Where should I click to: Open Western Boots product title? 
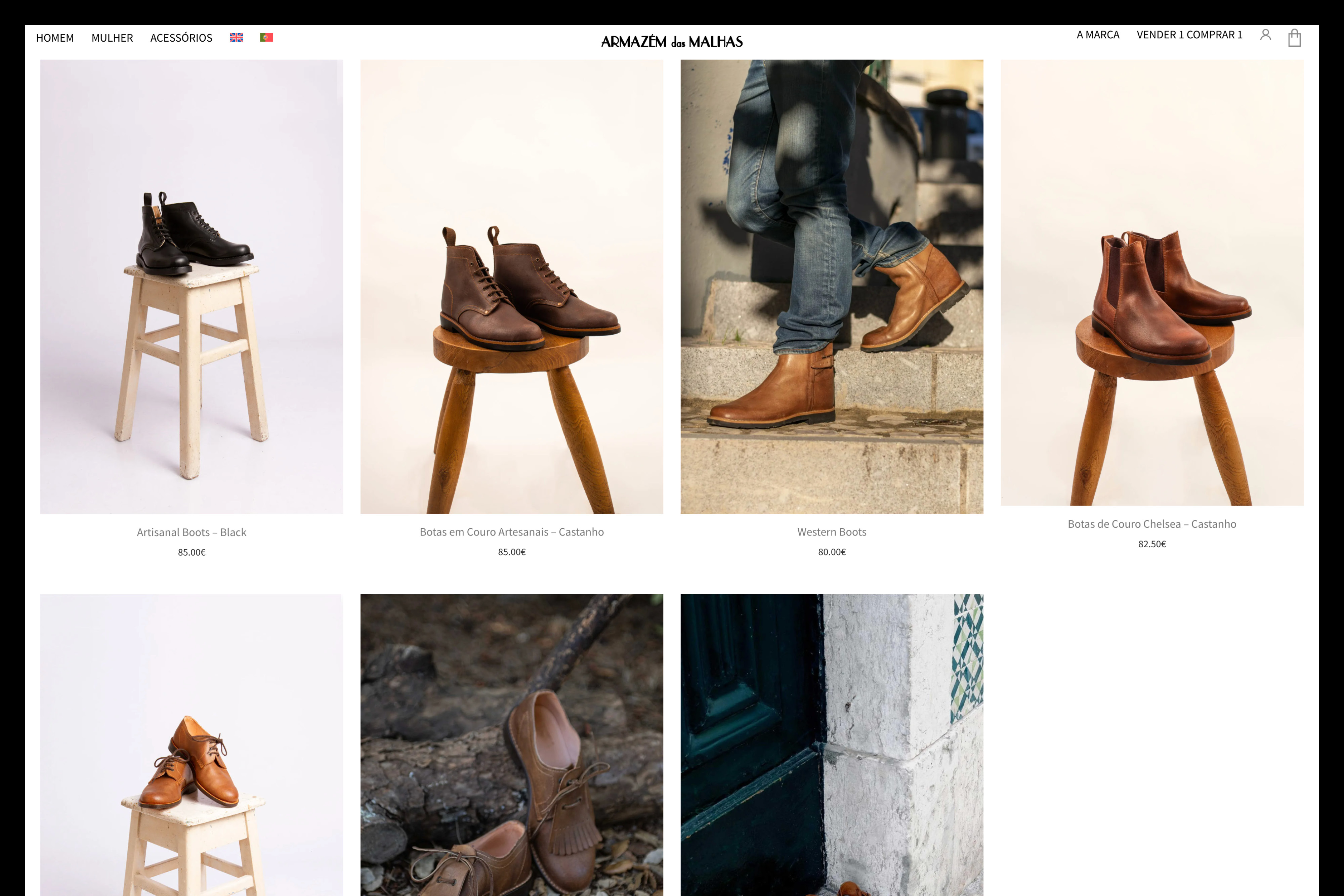click(832, 532)
